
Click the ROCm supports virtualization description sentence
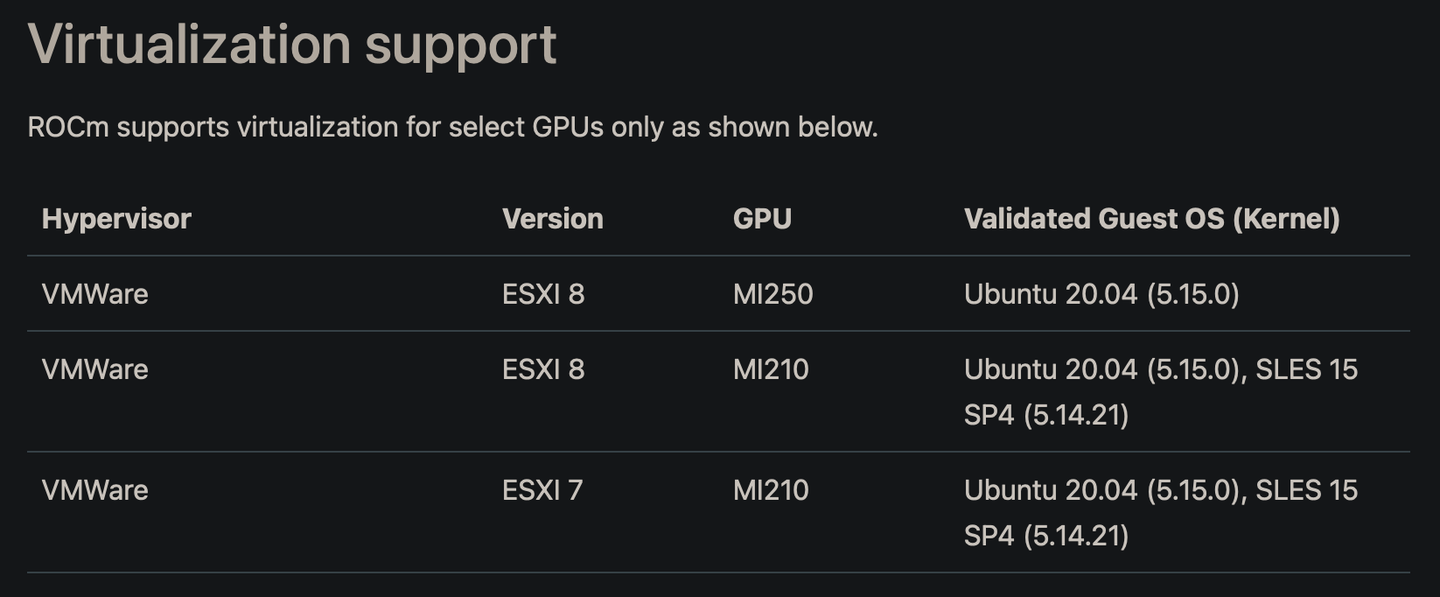pos(452,128)
